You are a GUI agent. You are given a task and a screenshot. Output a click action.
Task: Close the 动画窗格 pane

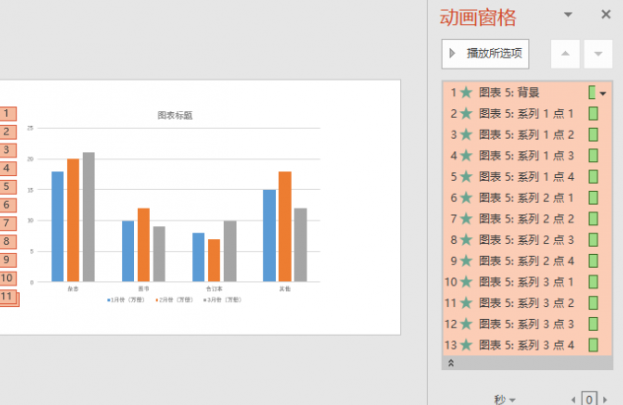coord(605,14)
